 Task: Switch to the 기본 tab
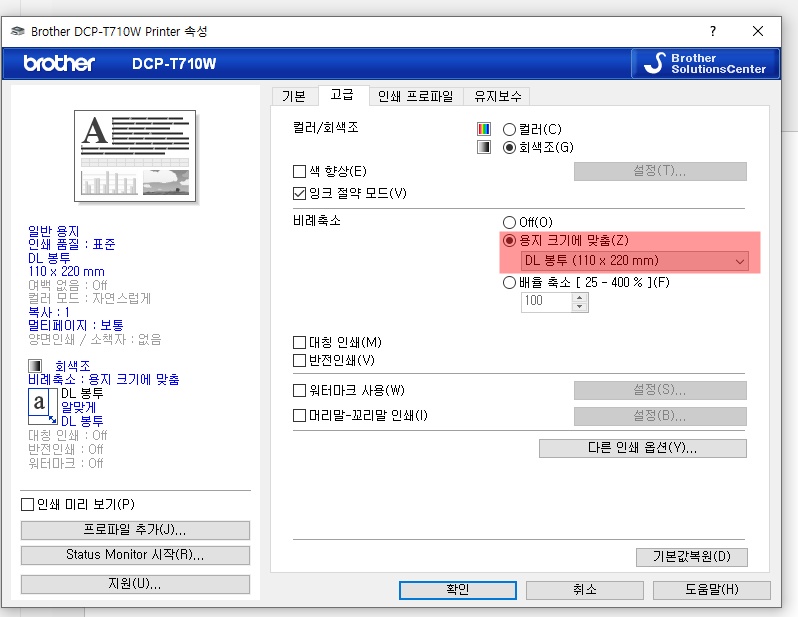click(x=294, y=96)
